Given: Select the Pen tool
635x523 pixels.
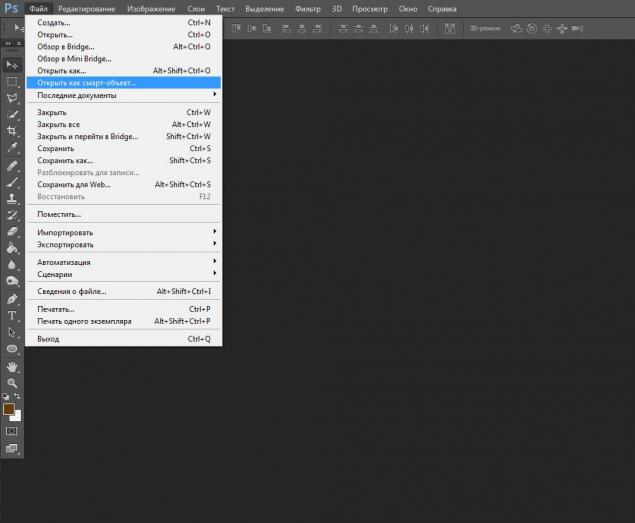Looking at the screenshot, I should click(12, 298).
